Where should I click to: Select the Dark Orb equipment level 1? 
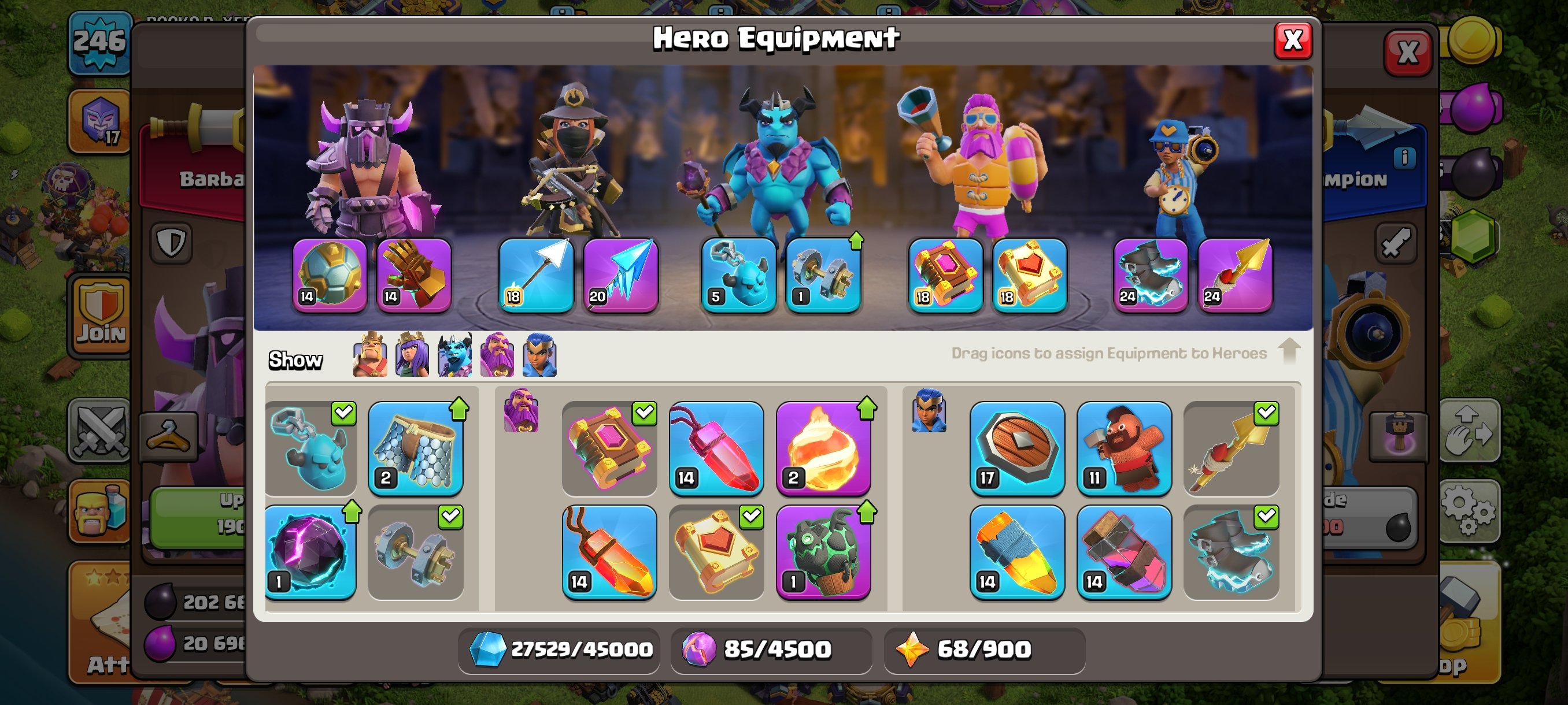click(x=311, y=552)
